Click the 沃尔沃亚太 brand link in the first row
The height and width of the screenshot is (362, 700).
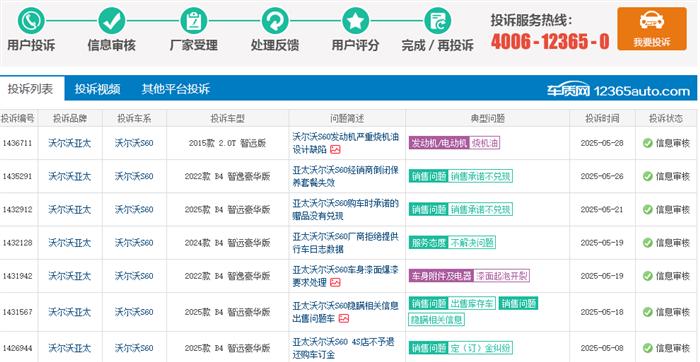coord(70,143)
